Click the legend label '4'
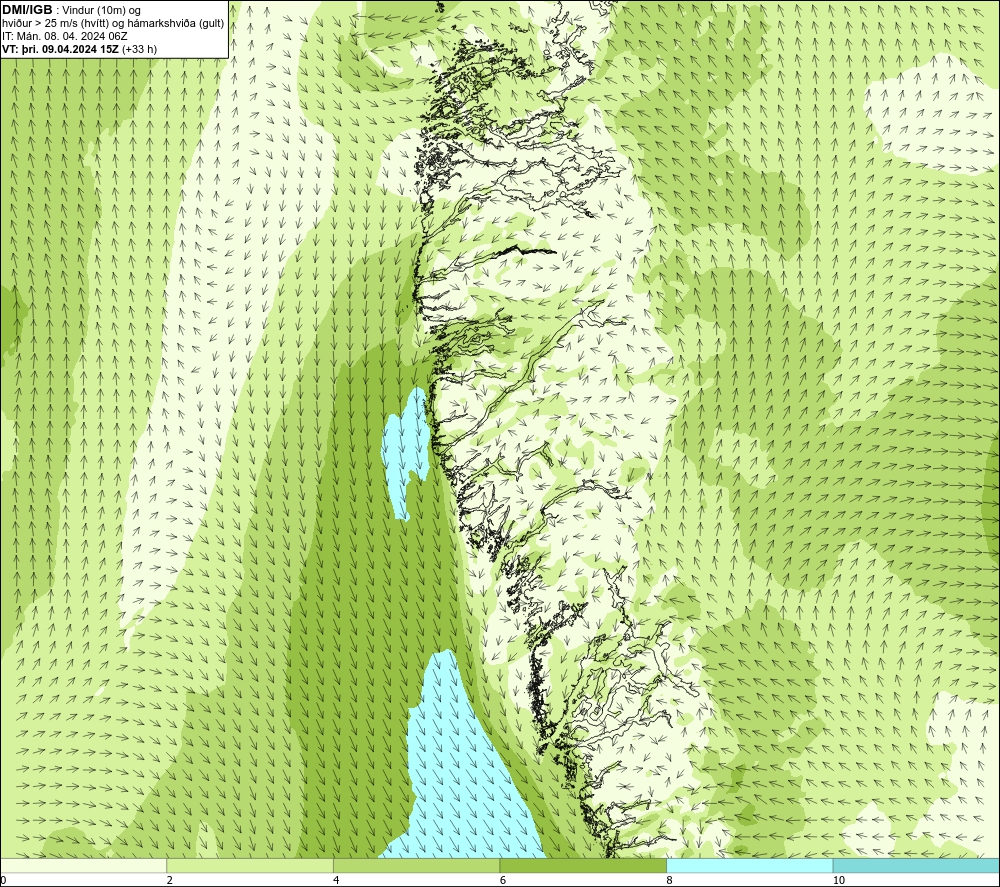The height and width of the screenshot is (887, 1000). (336, 881)
